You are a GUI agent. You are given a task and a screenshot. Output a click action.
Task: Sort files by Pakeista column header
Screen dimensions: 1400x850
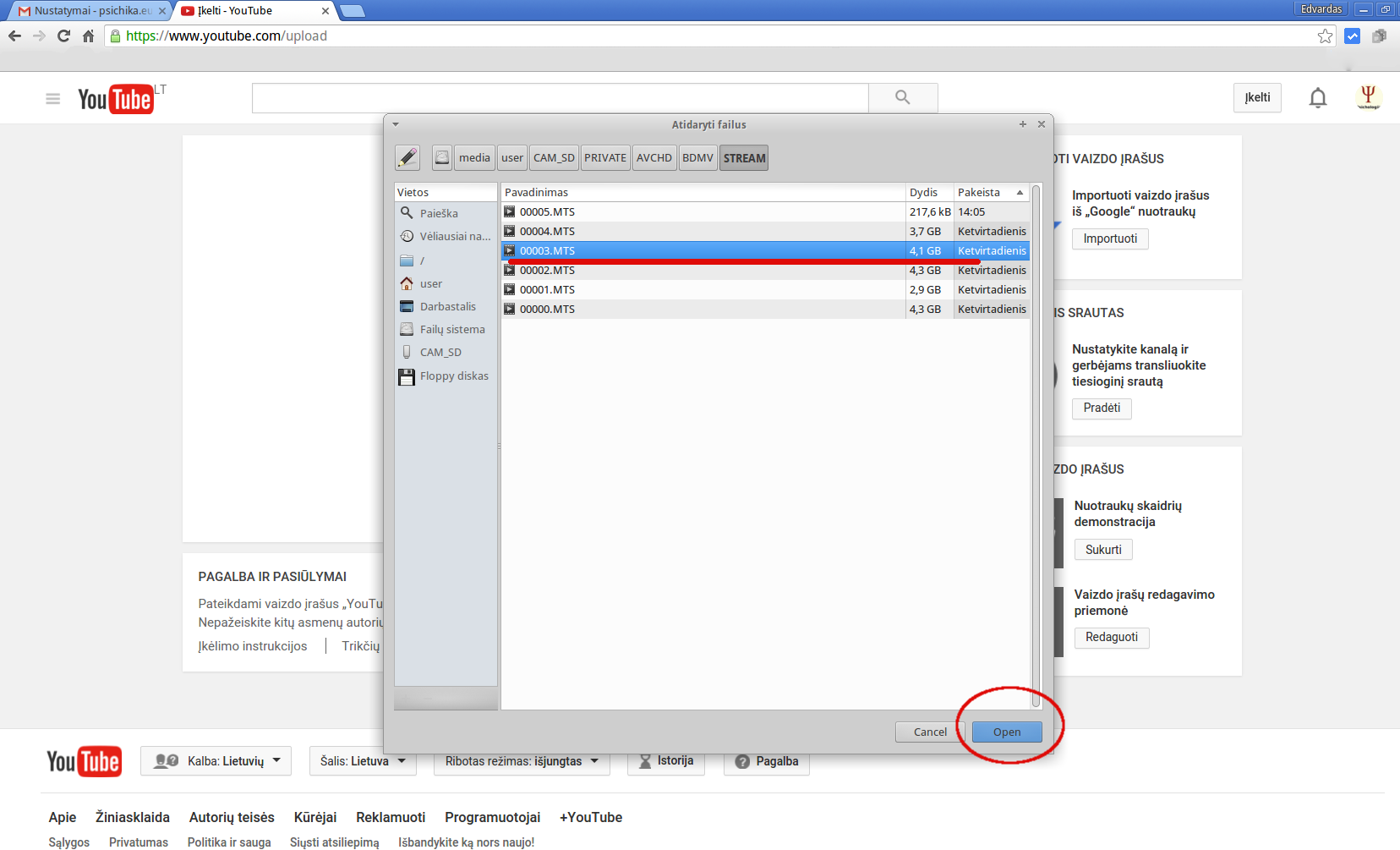992,192
